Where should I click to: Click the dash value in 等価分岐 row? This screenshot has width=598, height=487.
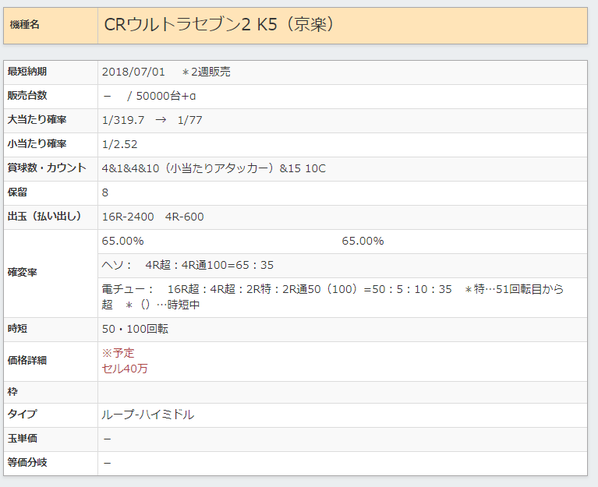[107, 463]
